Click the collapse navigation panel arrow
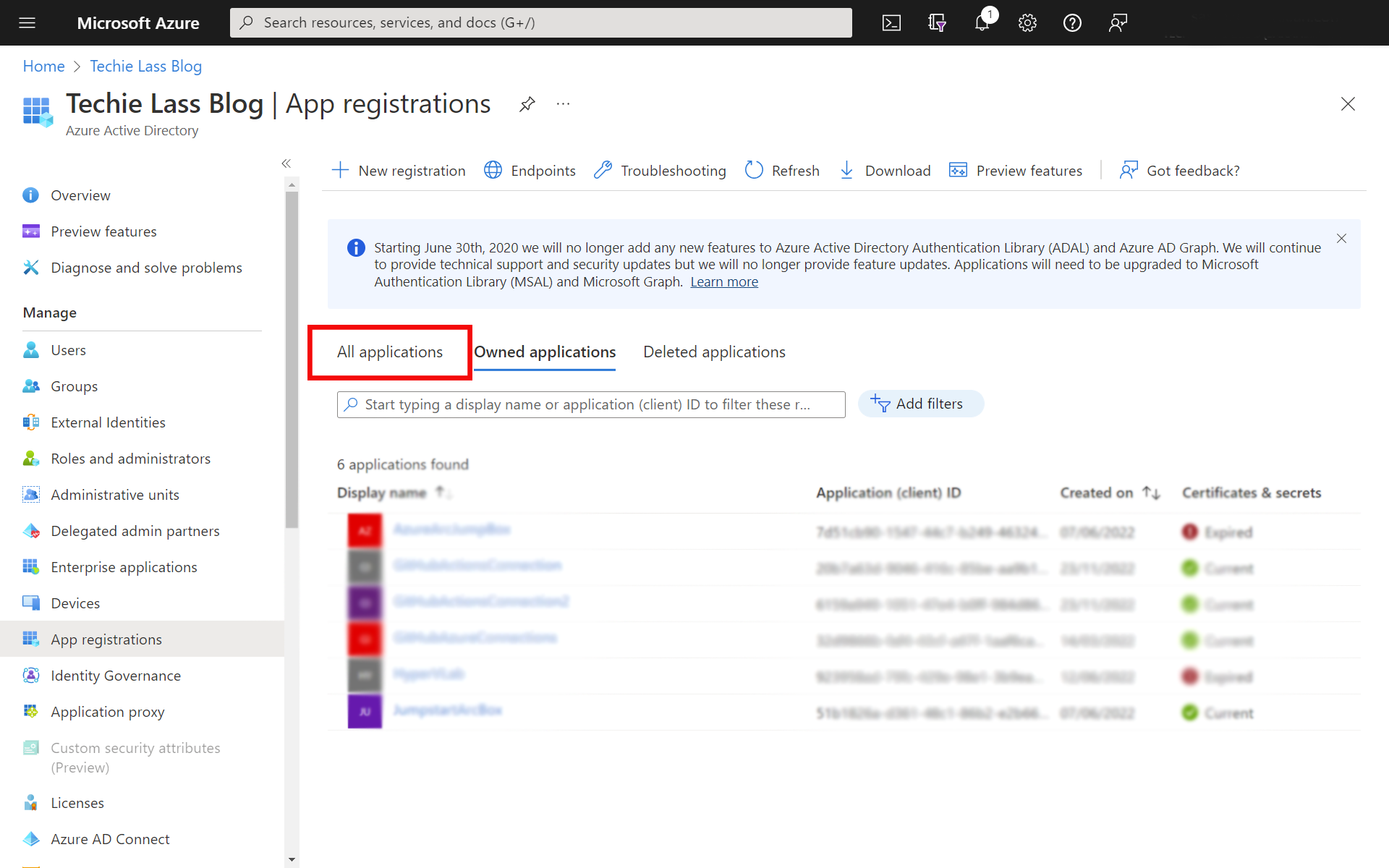This screenshot has height=868, width=1389. [x=286, y=164]
